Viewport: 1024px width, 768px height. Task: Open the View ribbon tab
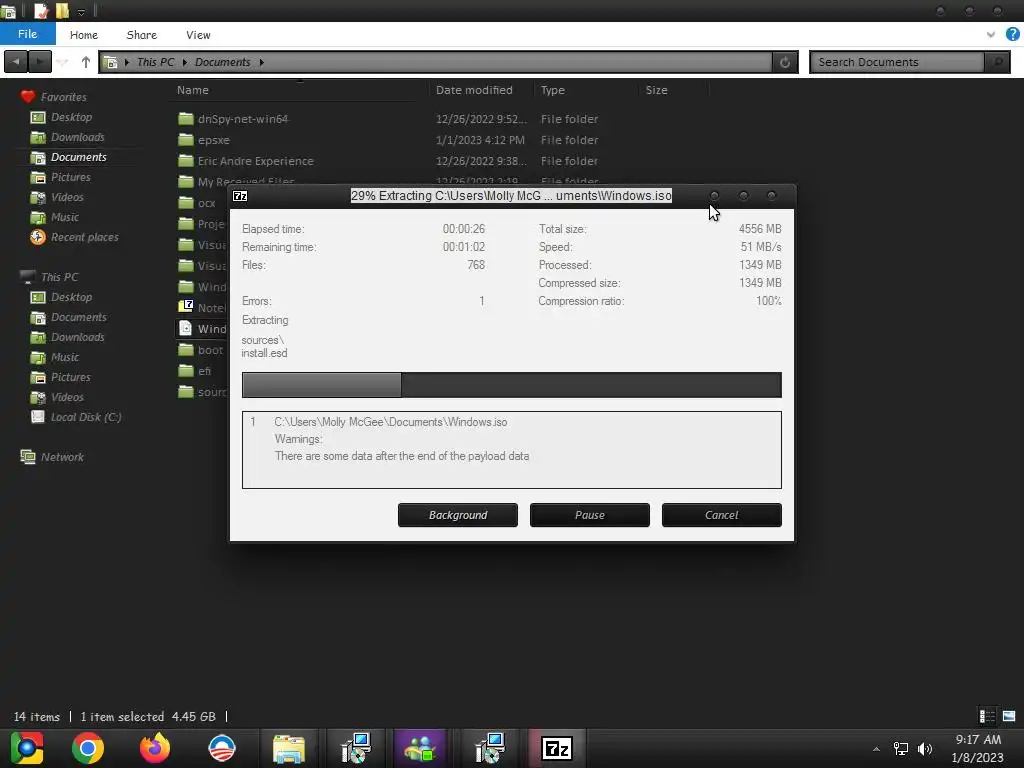[x=198, y=35]
